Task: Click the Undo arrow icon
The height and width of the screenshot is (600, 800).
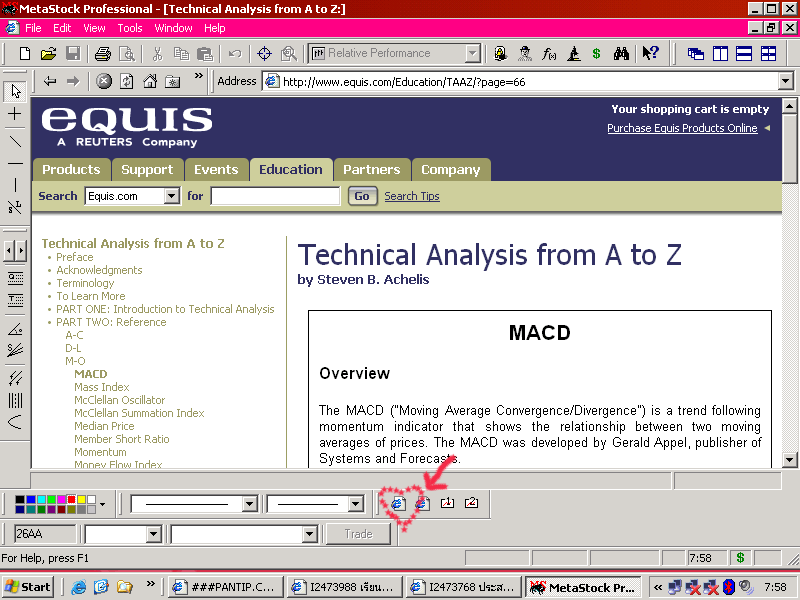Action: pos(235,54)
